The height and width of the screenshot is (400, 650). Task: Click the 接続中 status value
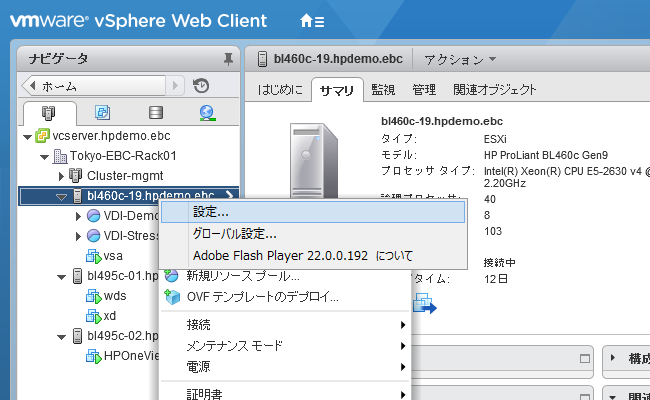click(500, 262)
